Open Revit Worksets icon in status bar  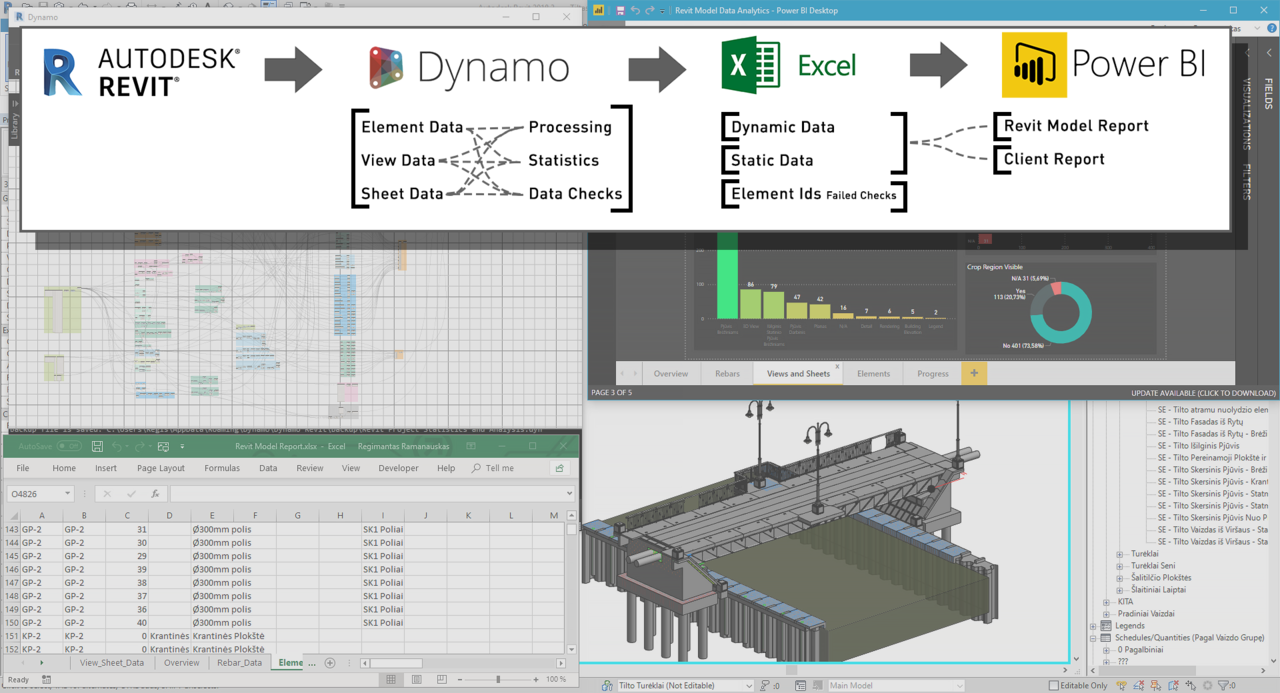pyautogui.click(x=606, y=685)
